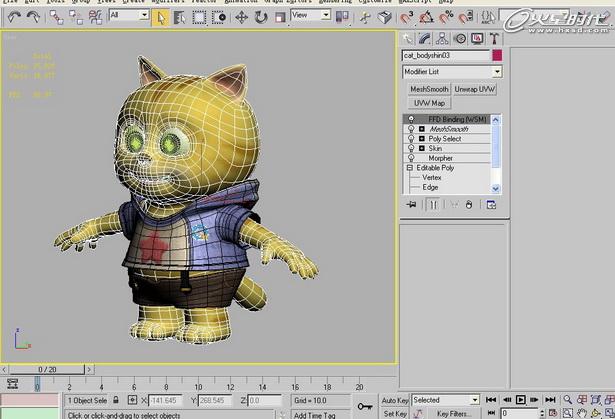Image resolution: width=615 pixels, height=419 pixels.
Task: Switch to the Motion command panel tab
Action: [x=460, y=38]
